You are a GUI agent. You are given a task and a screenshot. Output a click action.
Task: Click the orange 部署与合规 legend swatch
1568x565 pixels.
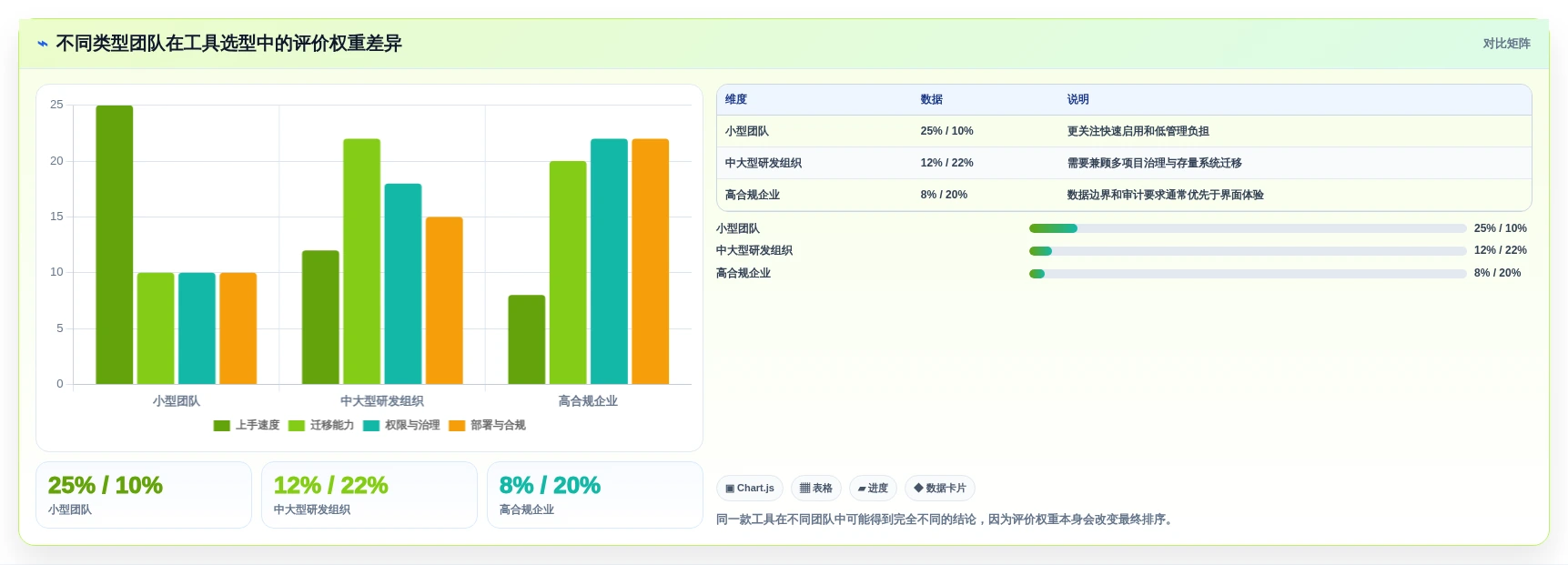tap(457, 426)
